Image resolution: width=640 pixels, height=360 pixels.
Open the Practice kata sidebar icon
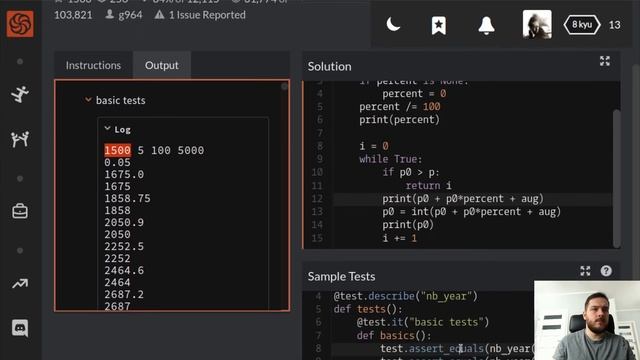click(20, 94)
